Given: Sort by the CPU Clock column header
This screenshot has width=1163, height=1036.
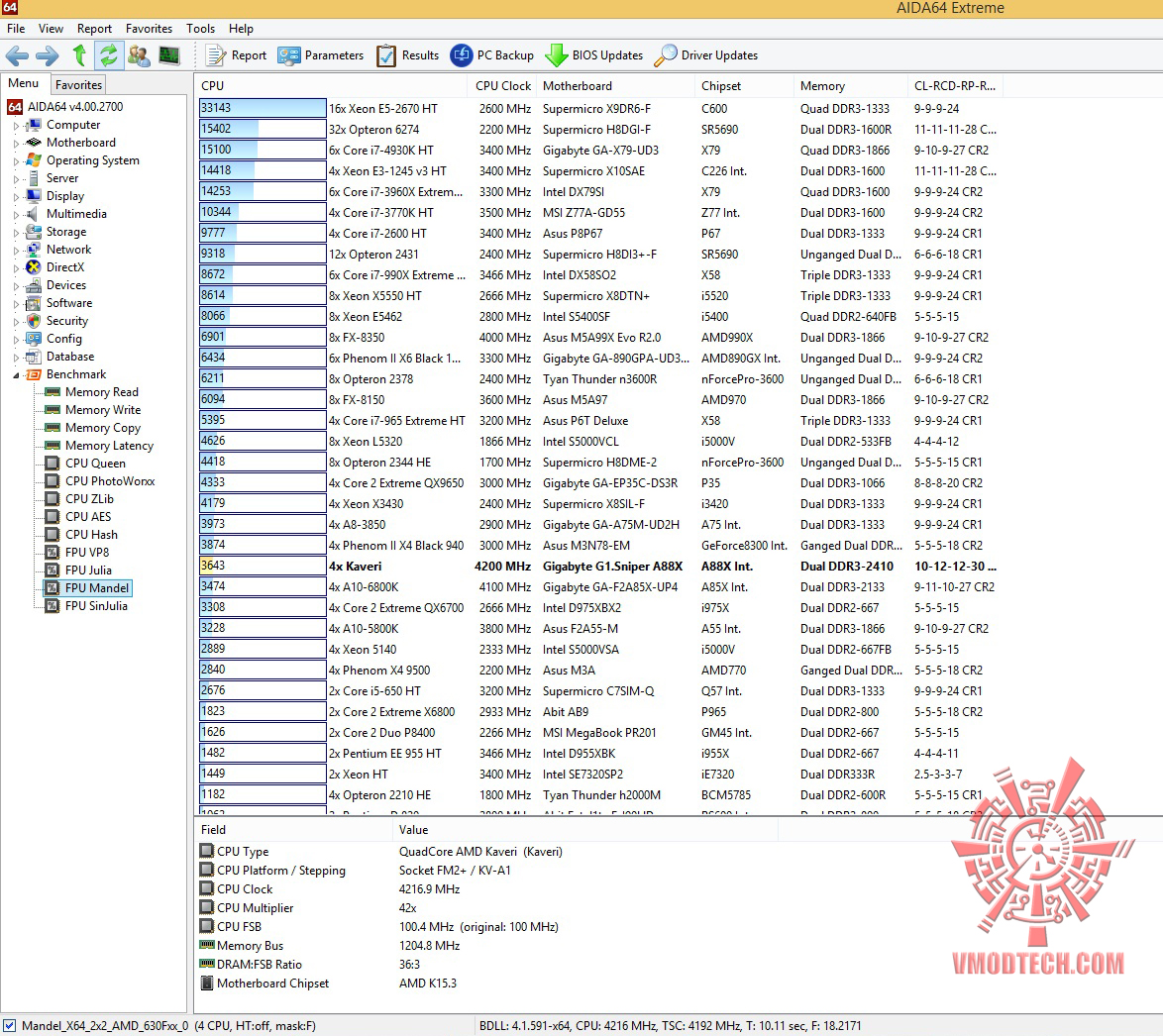Looking at the screenshot, I should pos(503,86).
